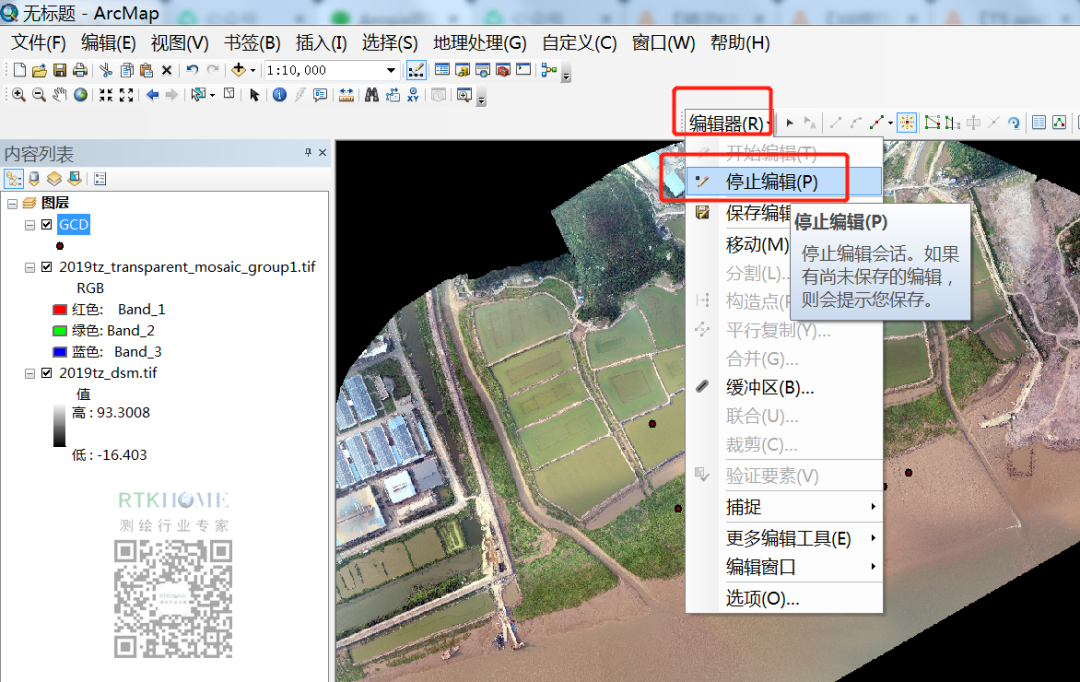Hide the 2019tz_dsm.tif layer checkbox
The width and height of the screenshot is (1080, 682).
pos(47,373)
